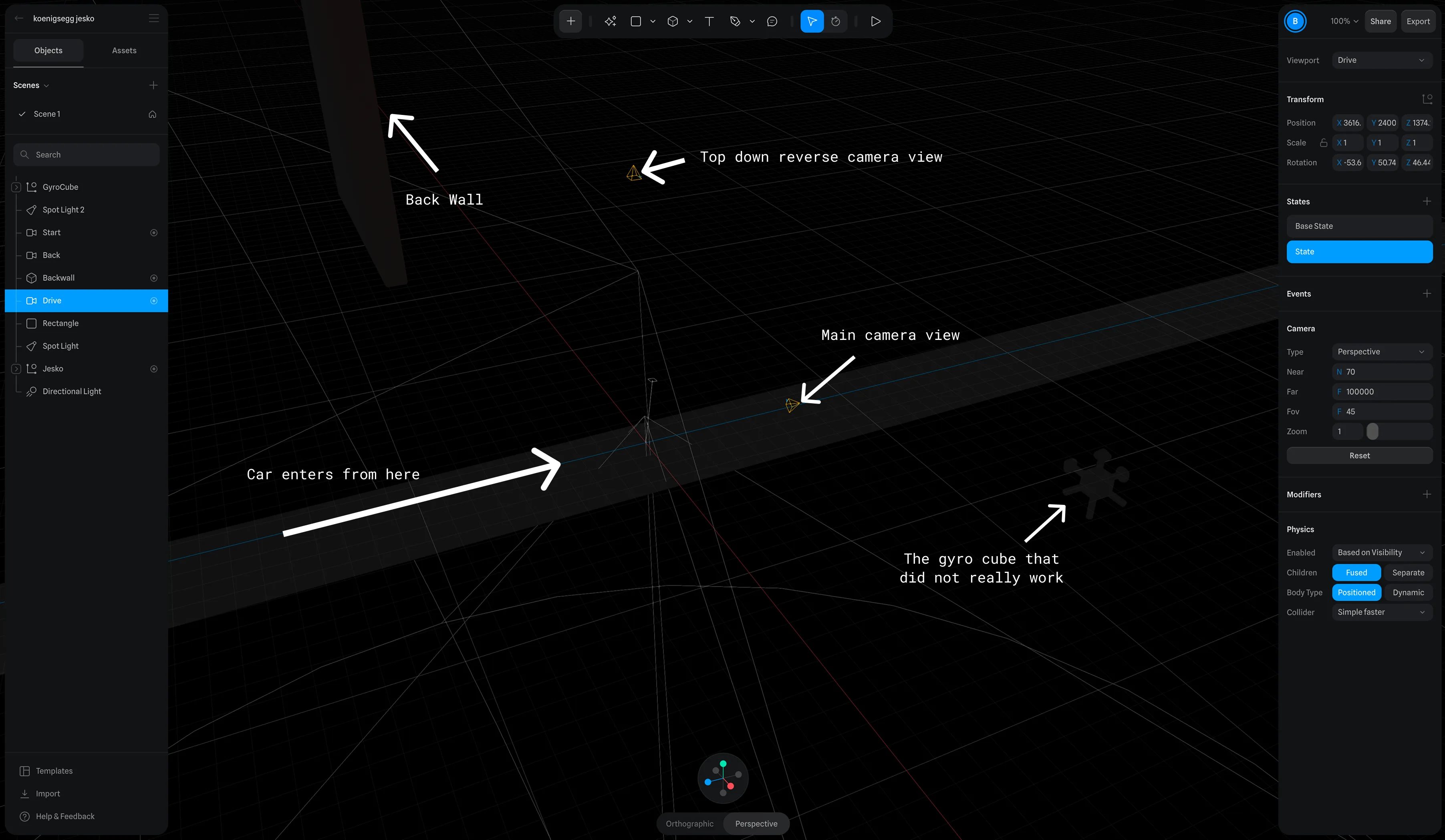Select the comment bubble tool
The image size is (1445, 840).
coord(772,21)
